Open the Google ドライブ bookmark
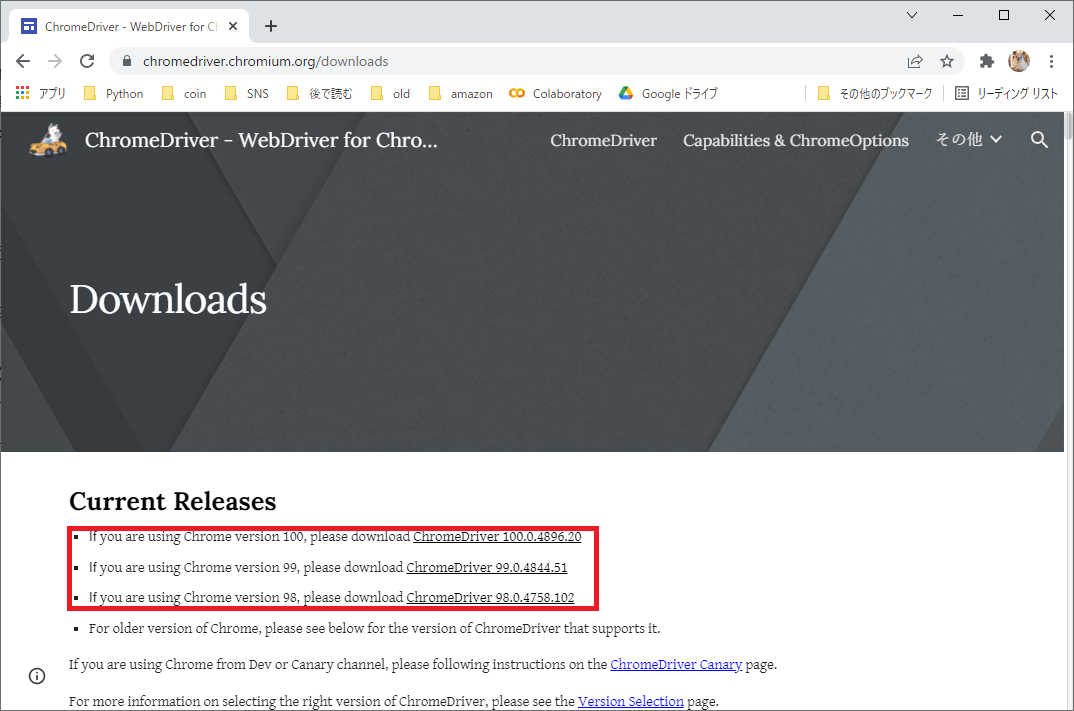Screen dimensions: 1074x711 point(668,93)
